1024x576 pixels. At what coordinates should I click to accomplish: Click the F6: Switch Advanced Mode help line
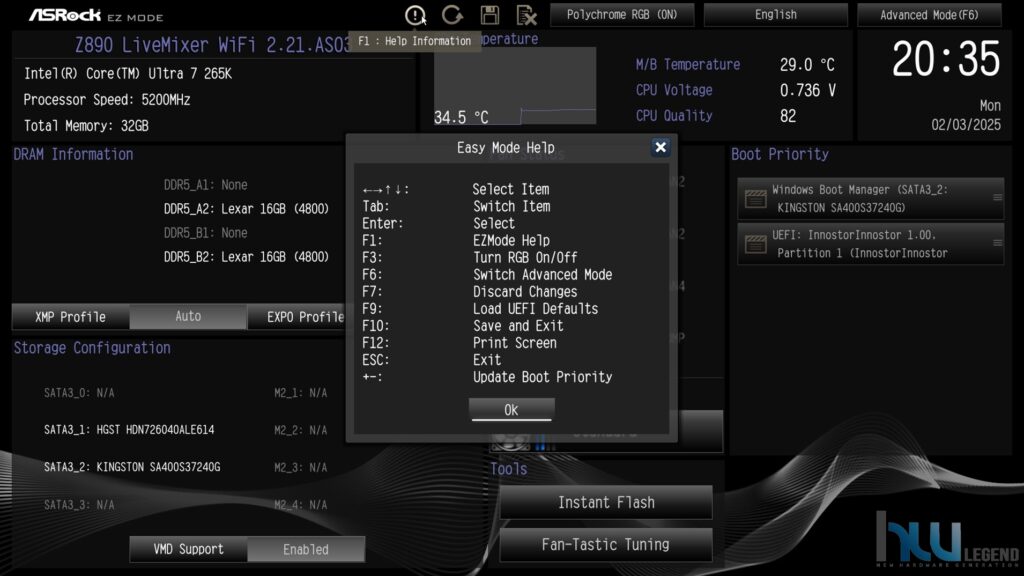point(487,274)
